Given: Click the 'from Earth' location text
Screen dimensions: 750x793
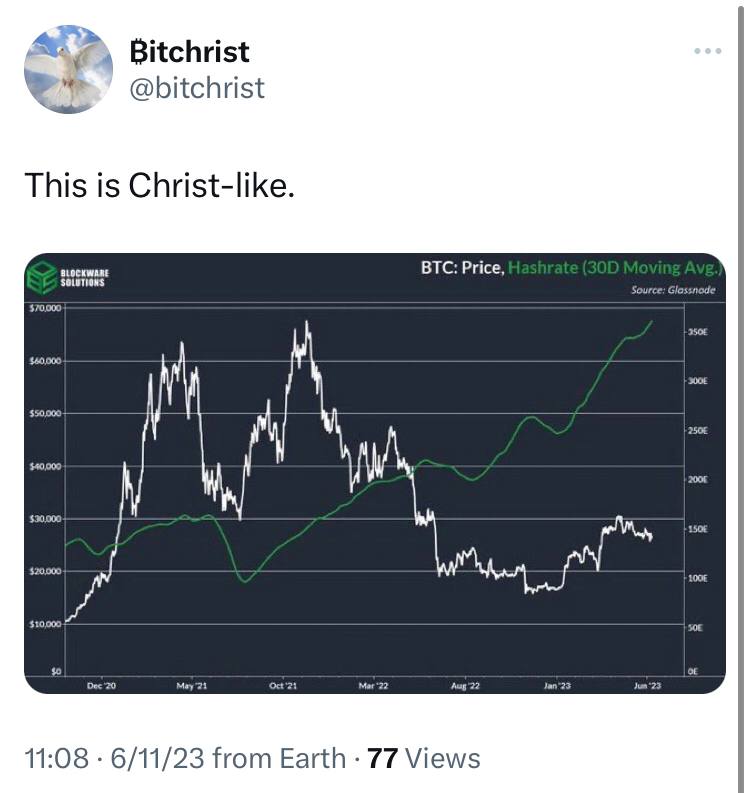Looking at the screenshot, I should tap(279, 758).
